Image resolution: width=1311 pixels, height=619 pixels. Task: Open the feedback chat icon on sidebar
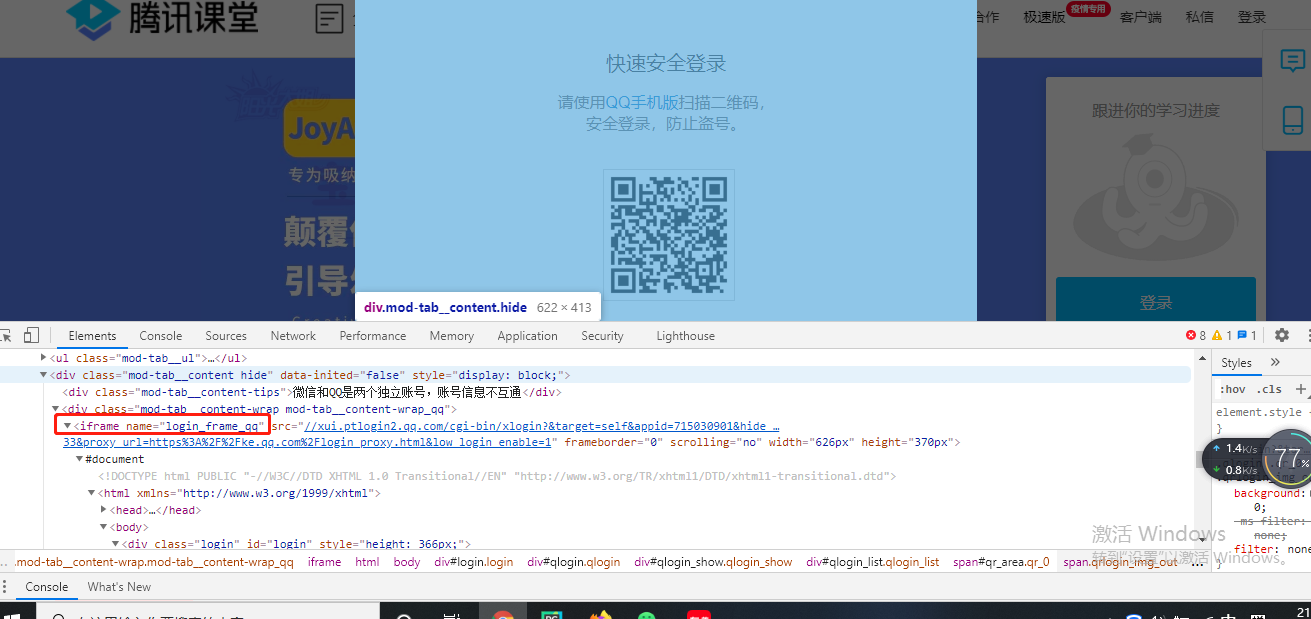click(1293, 62)
